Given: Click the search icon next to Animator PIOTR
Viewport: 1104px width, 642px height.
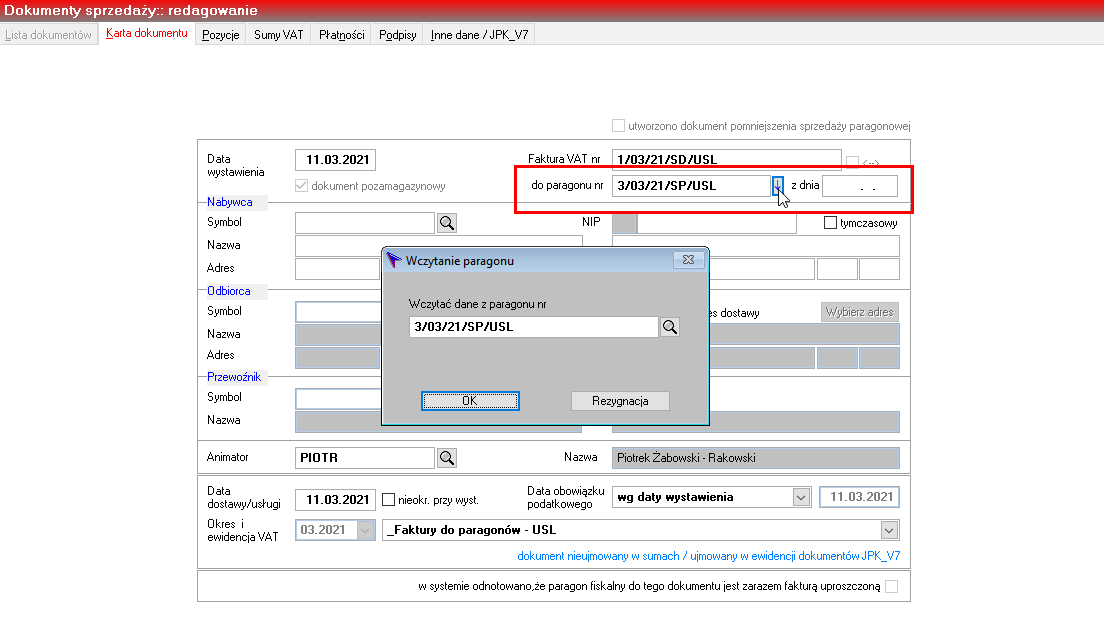Looking at the screenshot, I should pos(447,458).
